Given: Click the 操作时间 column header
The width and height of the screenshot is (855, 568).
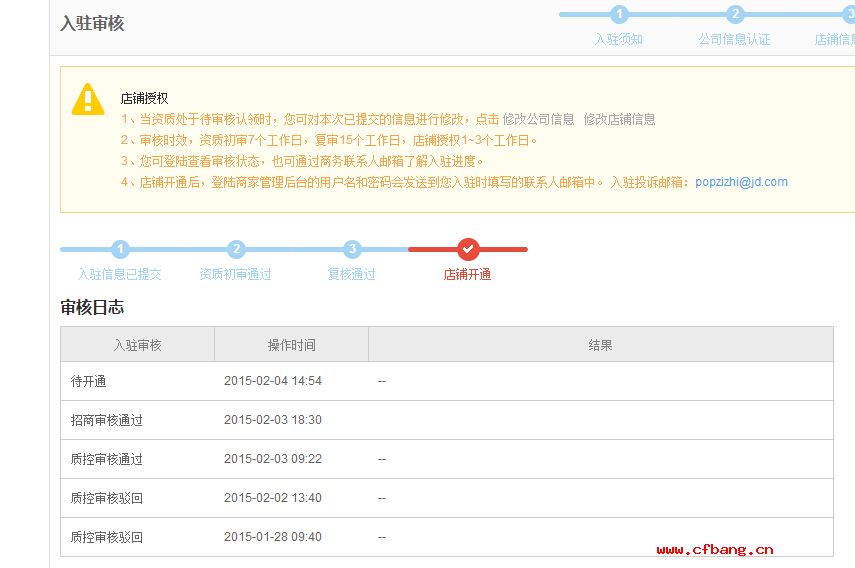Looking at the screenshot, I should (291, 345).
